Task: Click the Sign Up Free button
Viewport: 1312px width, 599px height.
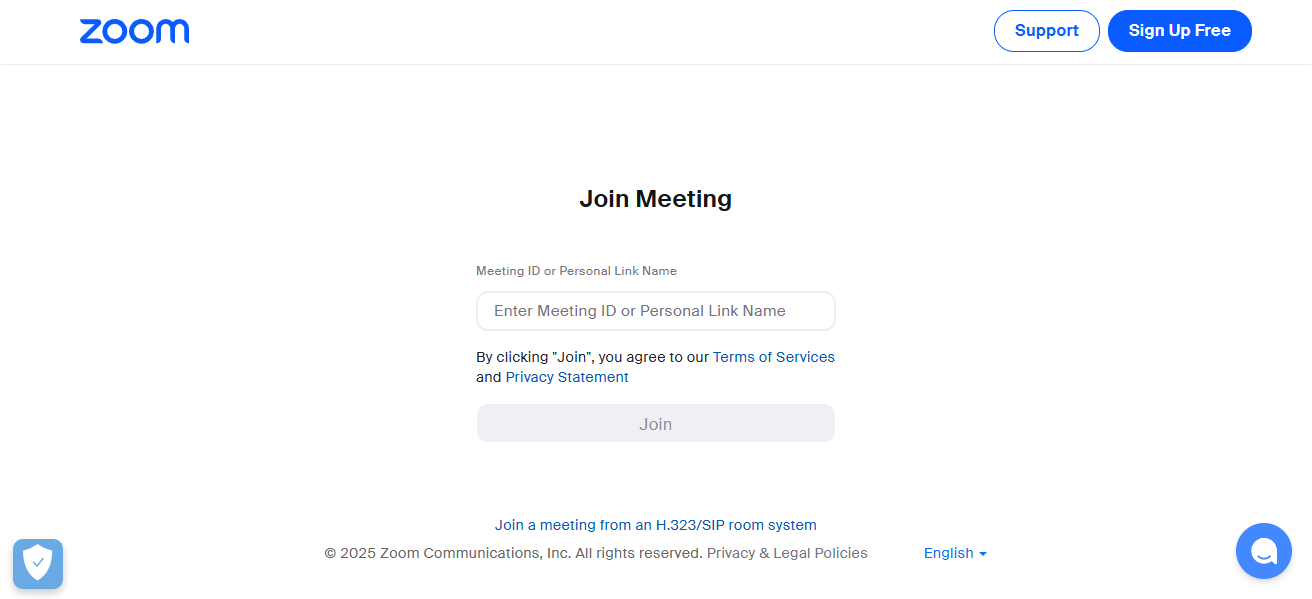Action: 1180,31
